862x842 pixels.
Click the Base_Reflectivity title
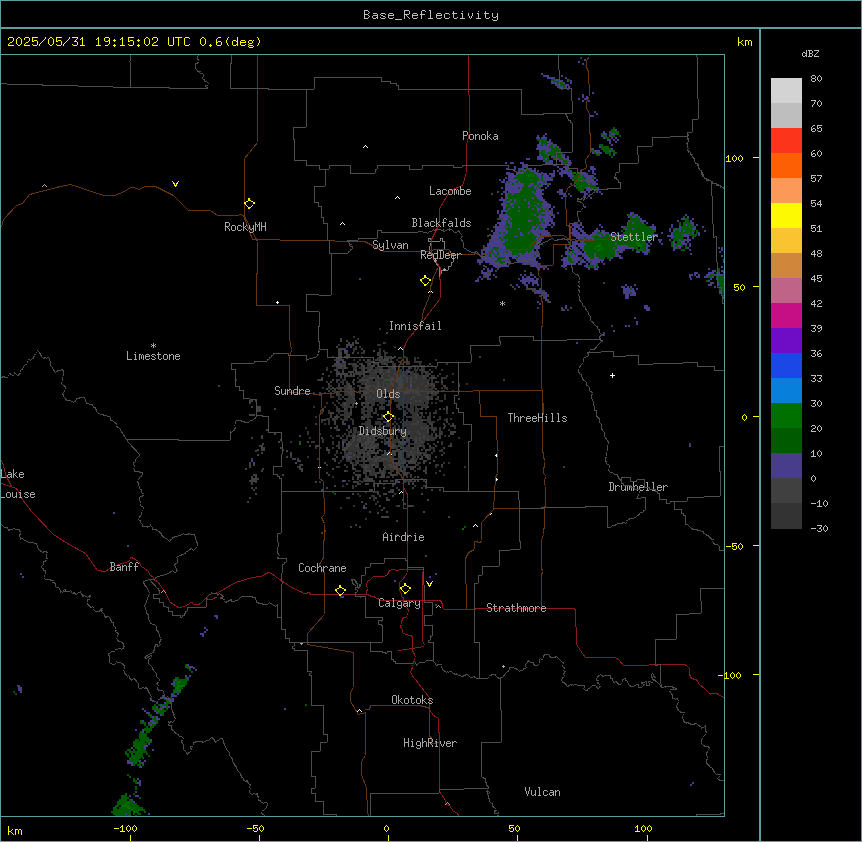(x=431, y=15)
